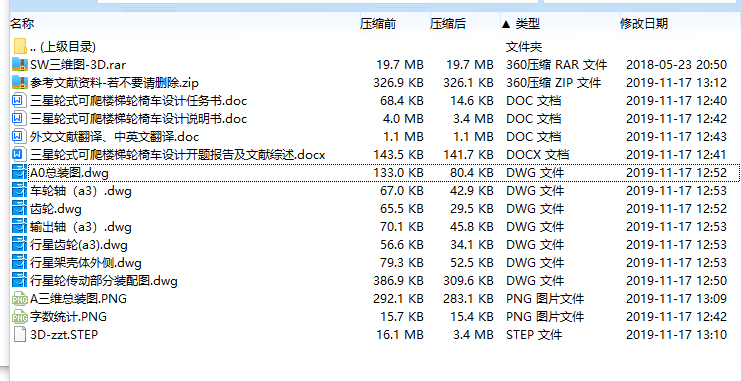Select the SW三维图-3D.rar archive icon

pyautogui.click(x=20, y=64)
